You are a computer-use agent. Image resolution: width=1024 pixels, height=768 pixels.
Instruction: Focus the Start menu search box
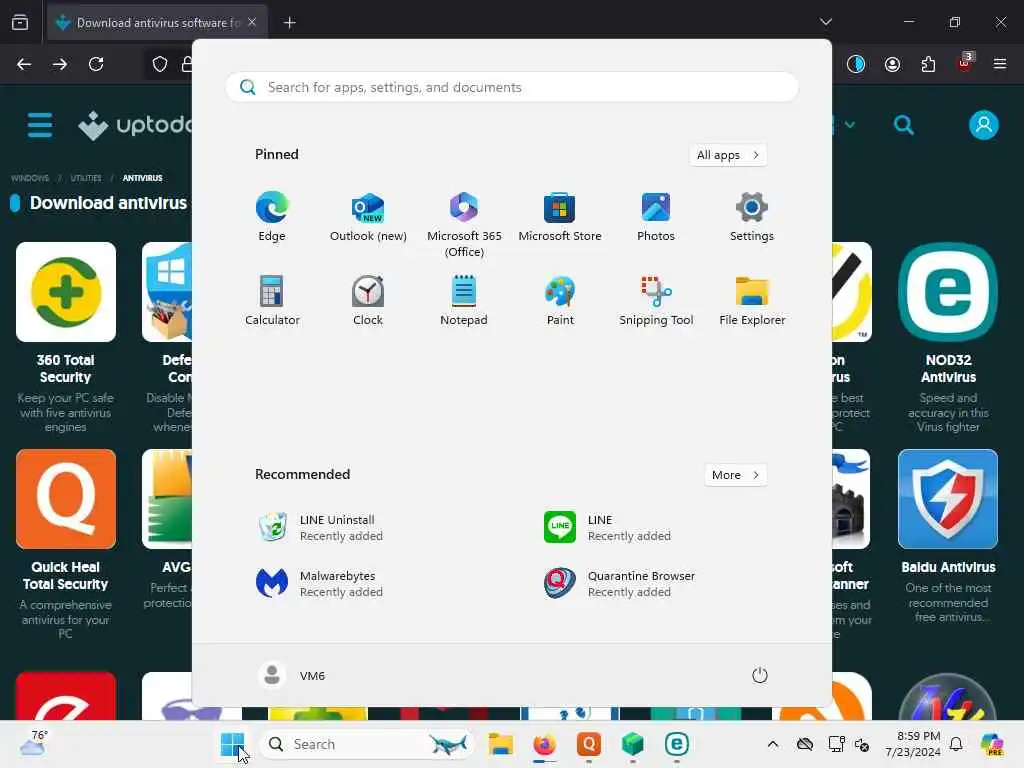pos(512,87)
